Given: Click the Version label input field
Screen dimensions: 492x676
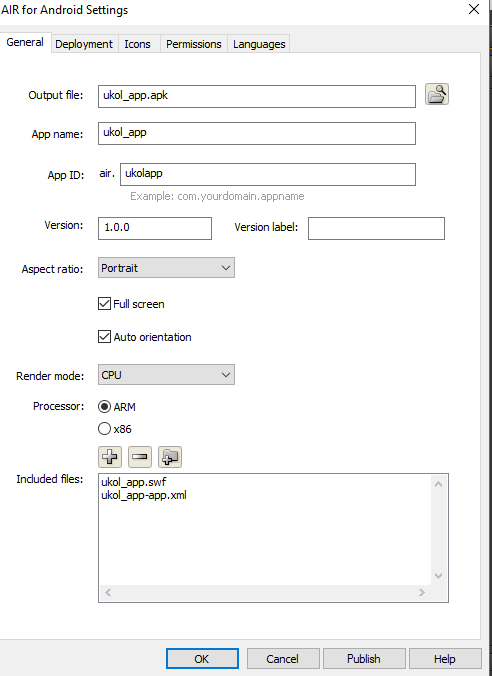Looking at the screenshot, I should [x=376, y=228].
